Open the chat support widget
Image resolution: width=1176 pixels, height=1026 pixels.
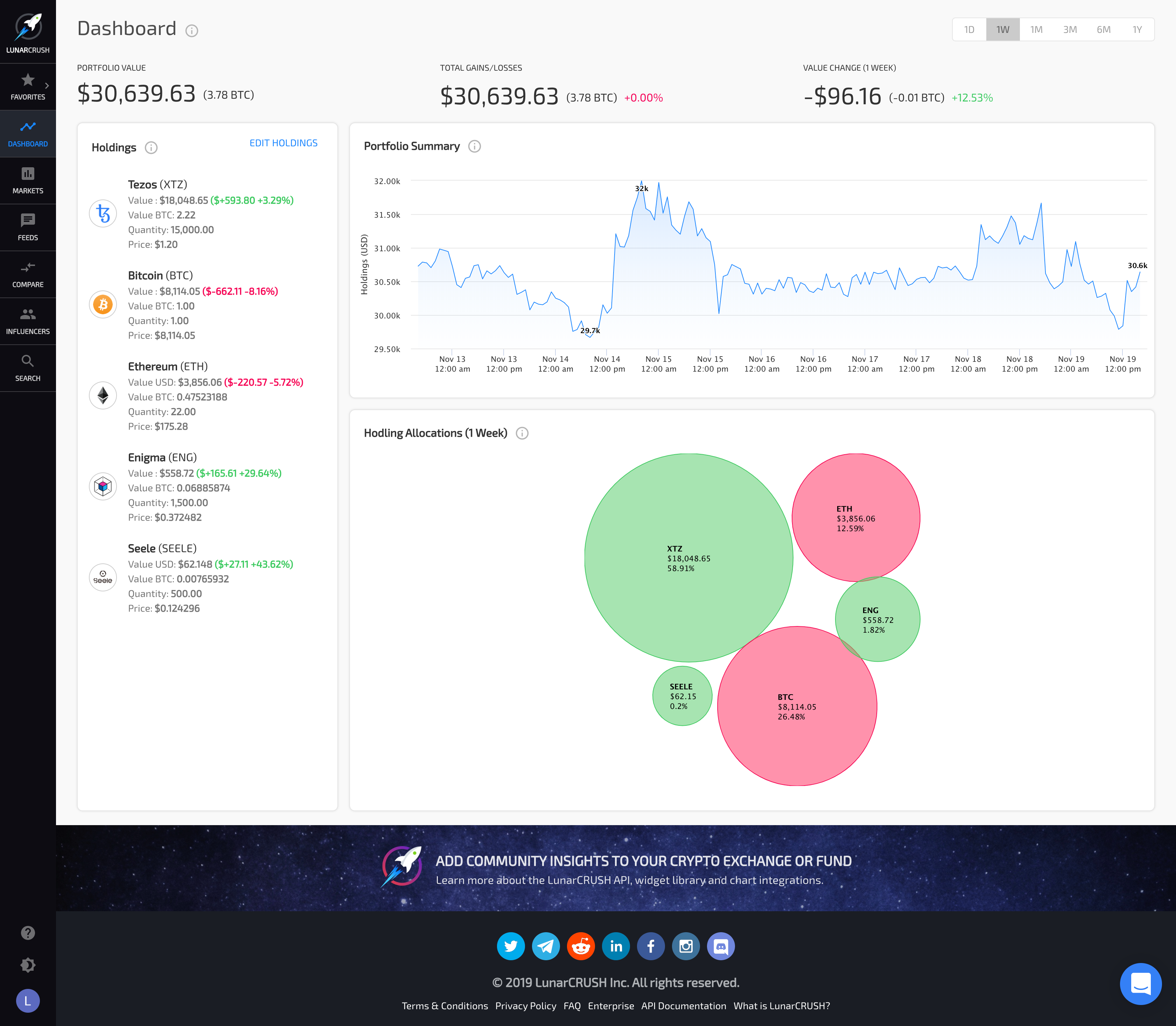coord(1141,984)
